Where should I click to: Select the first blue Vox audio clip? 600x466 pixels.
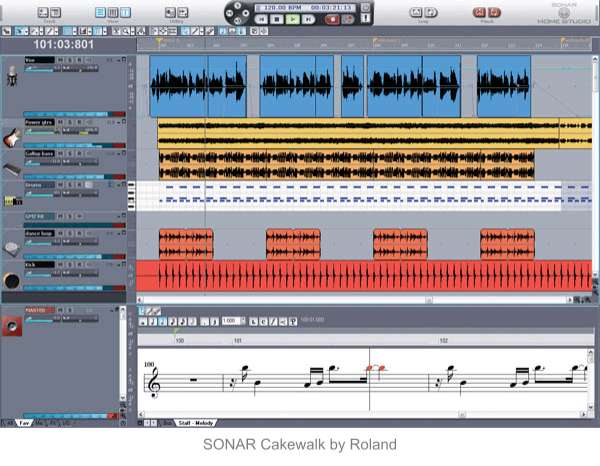tap(198, 86)
